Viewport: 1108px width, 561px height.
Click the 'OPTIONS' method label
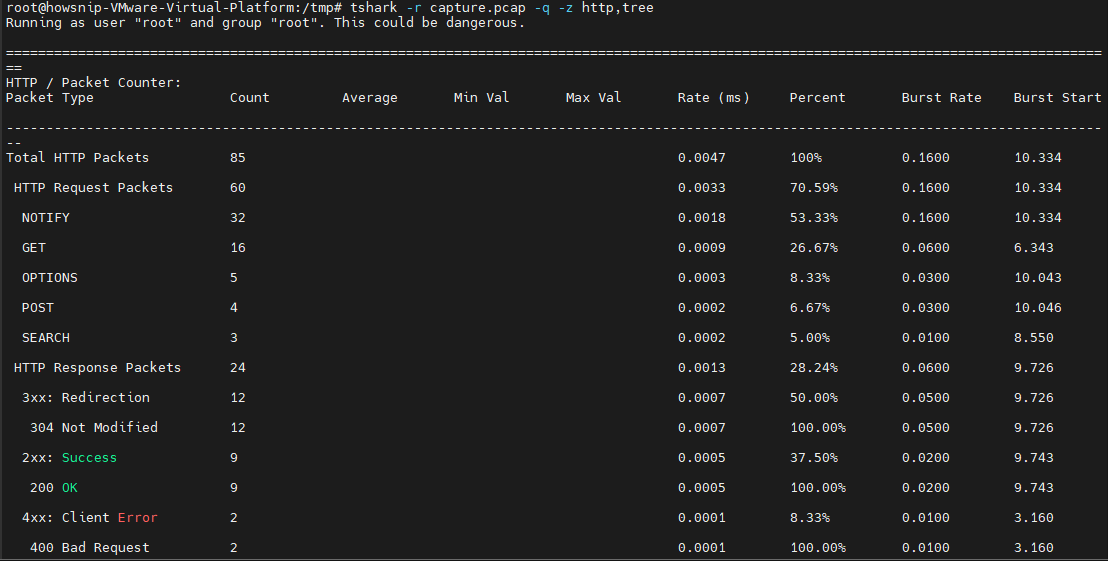(49, 278)
